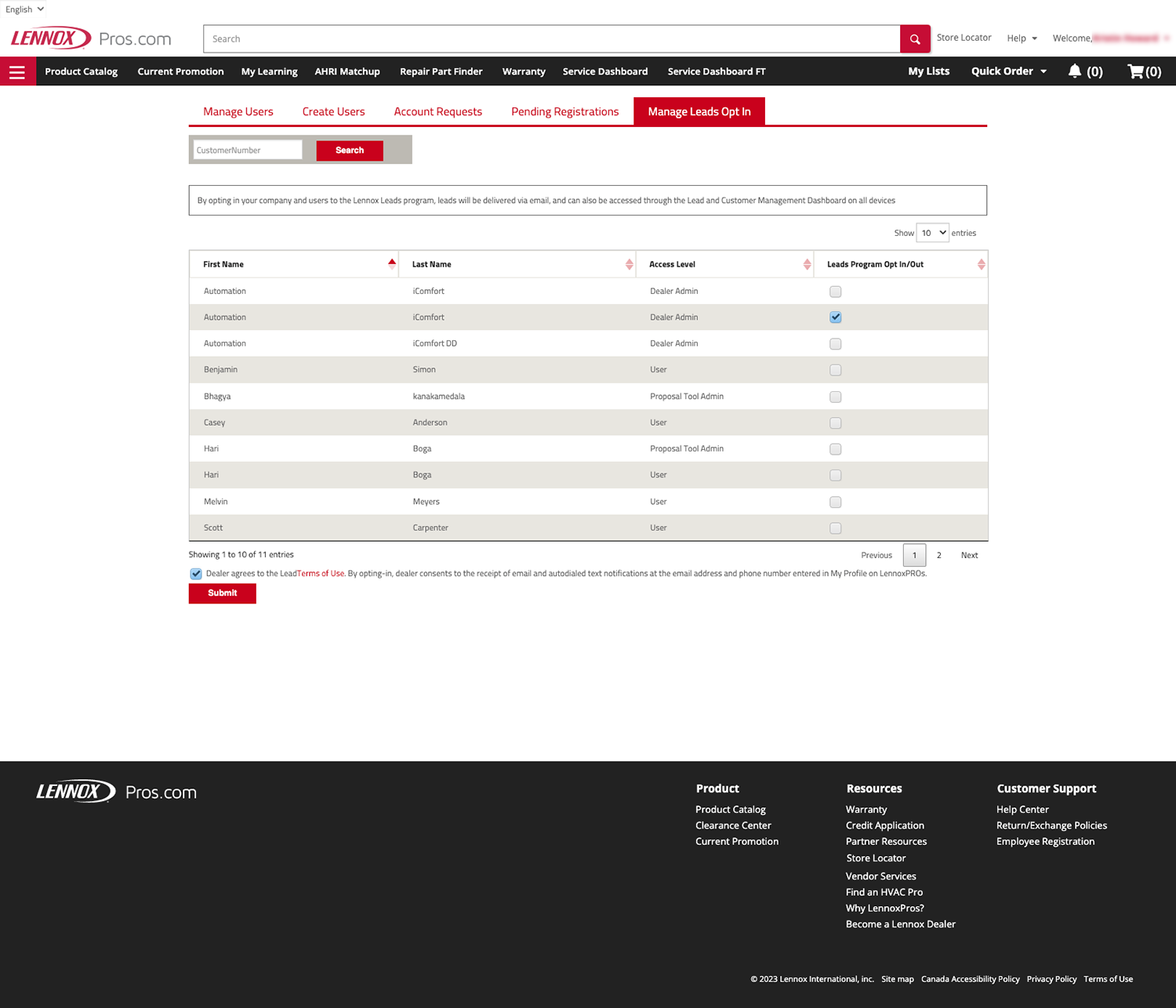1176x1008 pixels.
Task: Open Warranty in the nav bar
Action: pos(524,71)
